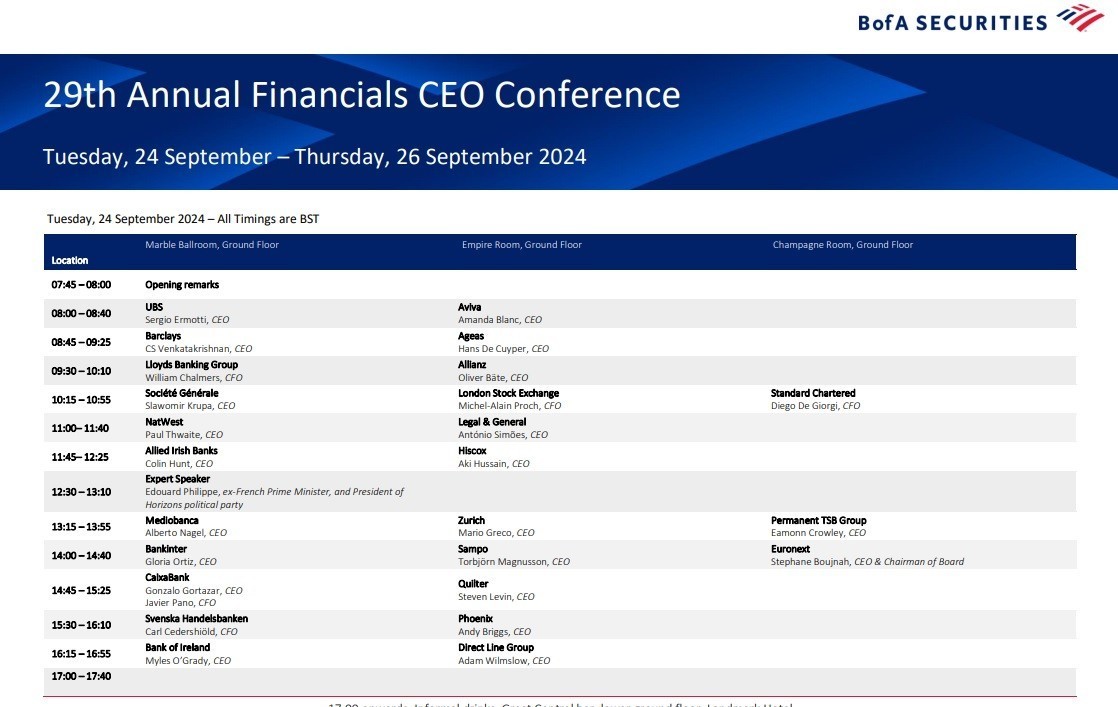Click the UBS session entry
Viewport: 1118px width, 707px height.
(x=154, y=307)
